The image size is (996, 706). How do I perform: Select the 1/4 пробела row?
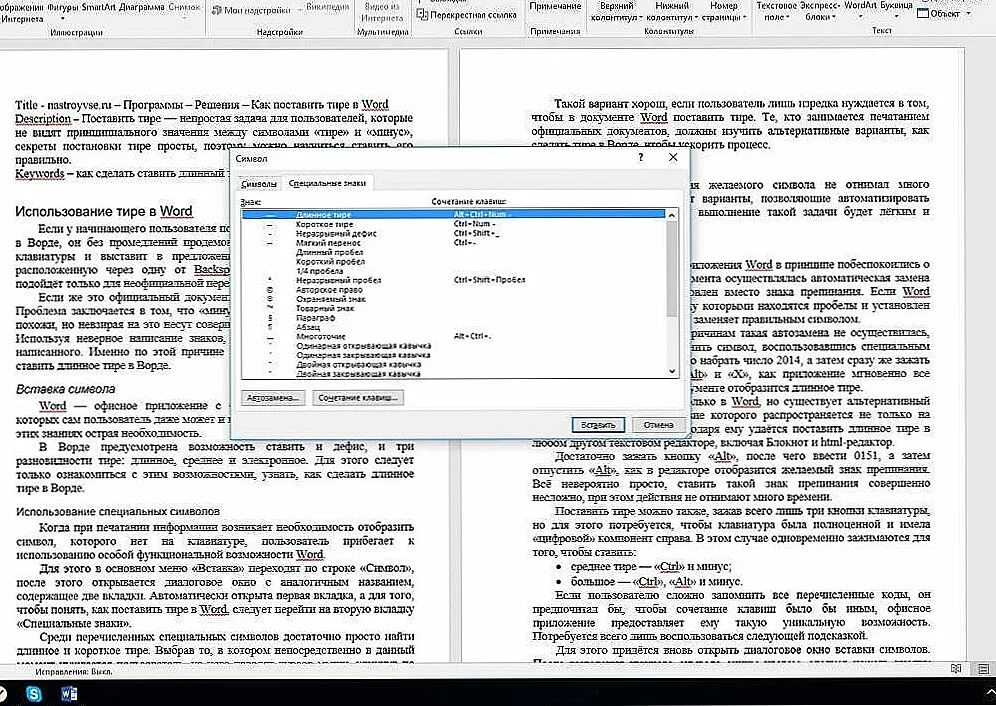(x=454, y=271)
